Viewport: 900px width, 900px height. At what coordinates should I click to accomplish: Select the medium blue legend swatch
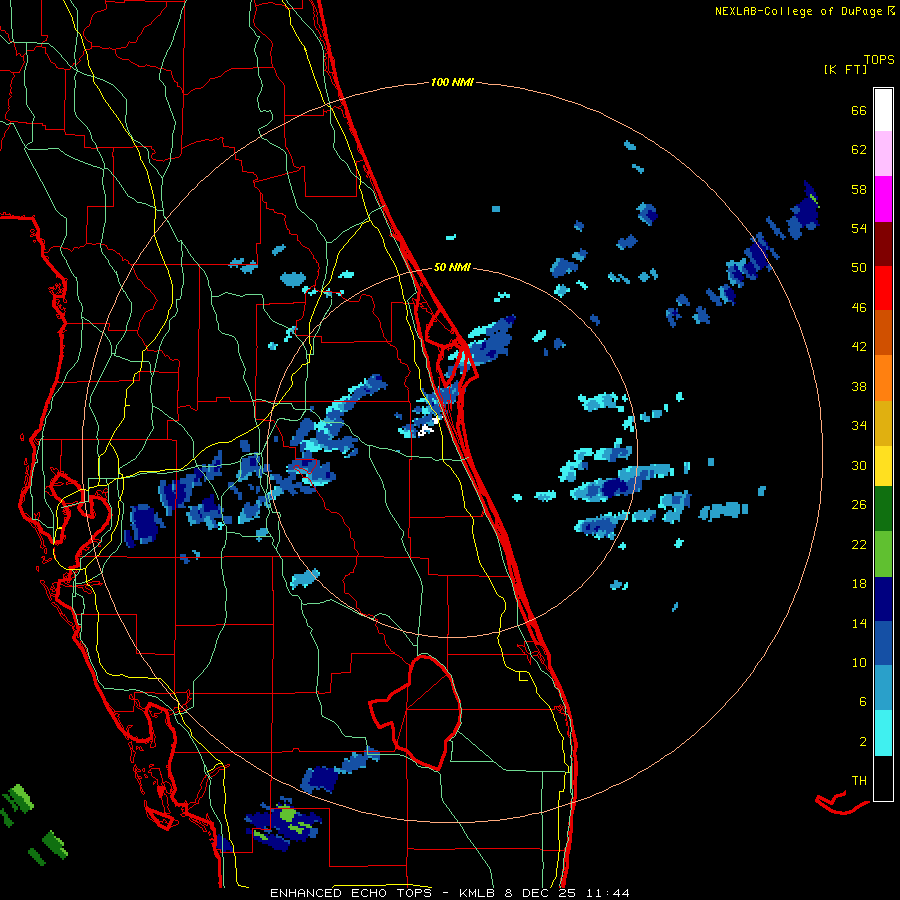click(x=883, y=643)
